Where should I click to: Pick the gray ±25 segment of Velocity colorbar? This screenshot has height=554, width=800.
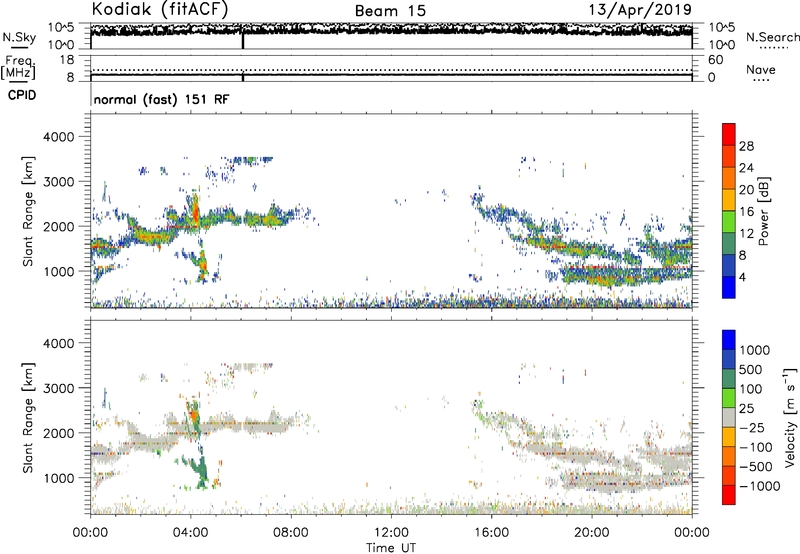[x=729, y=418]
